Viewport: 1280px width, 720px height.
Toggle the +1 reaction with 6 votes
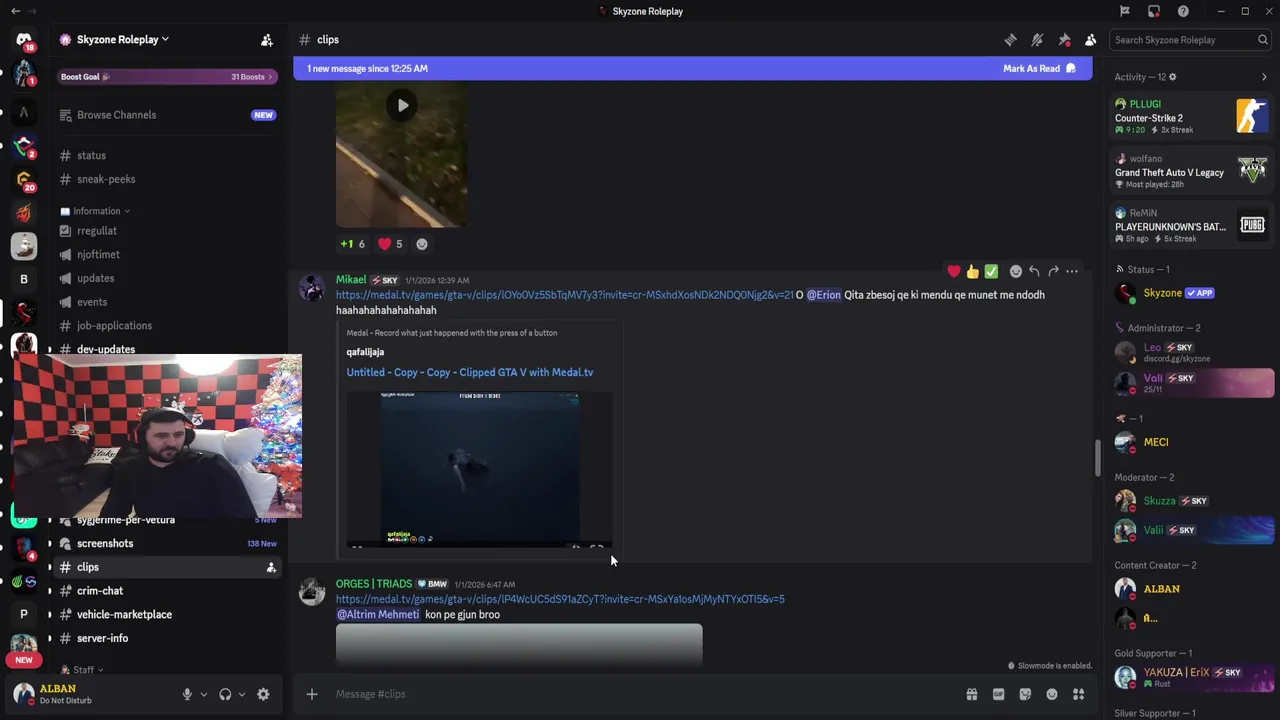(352, 244)
